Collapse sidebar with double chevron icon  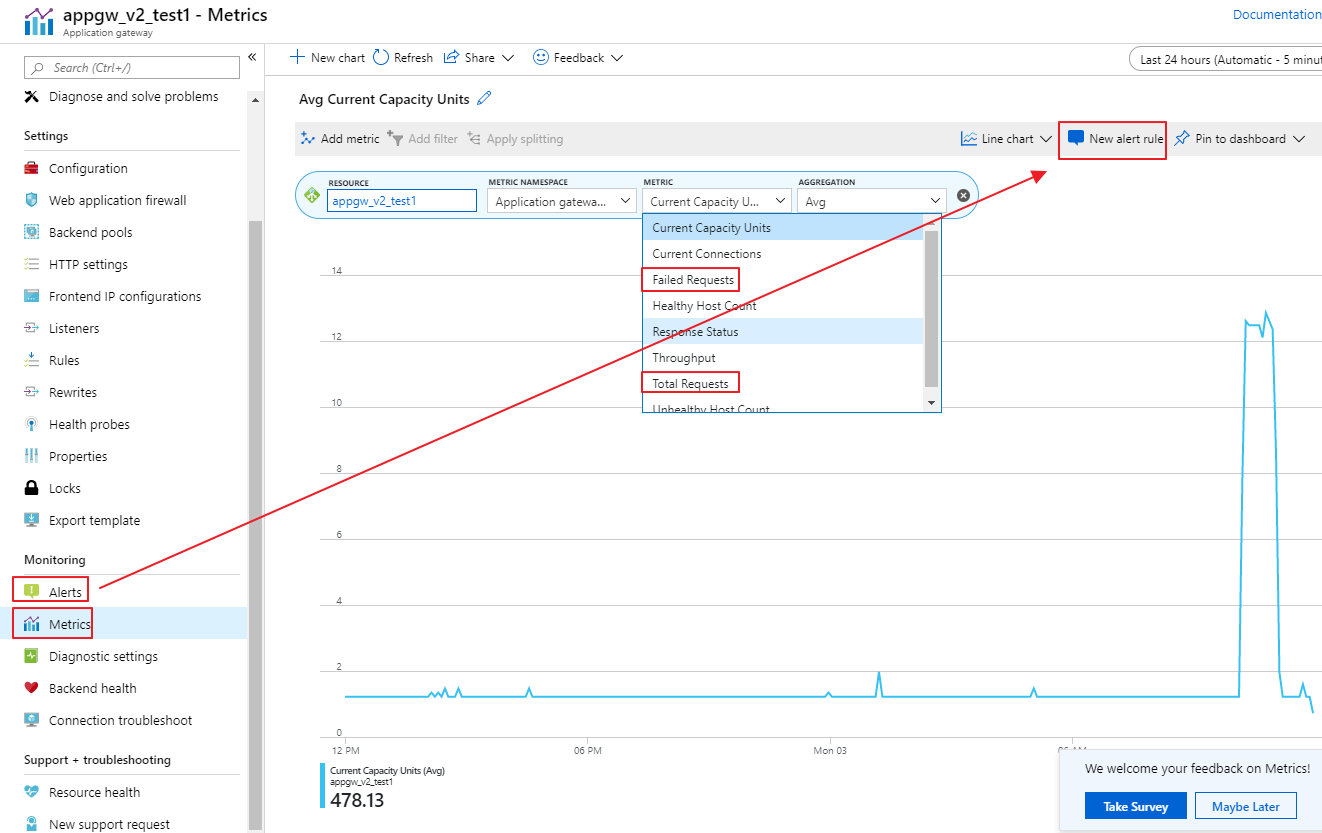coord(252,57)
